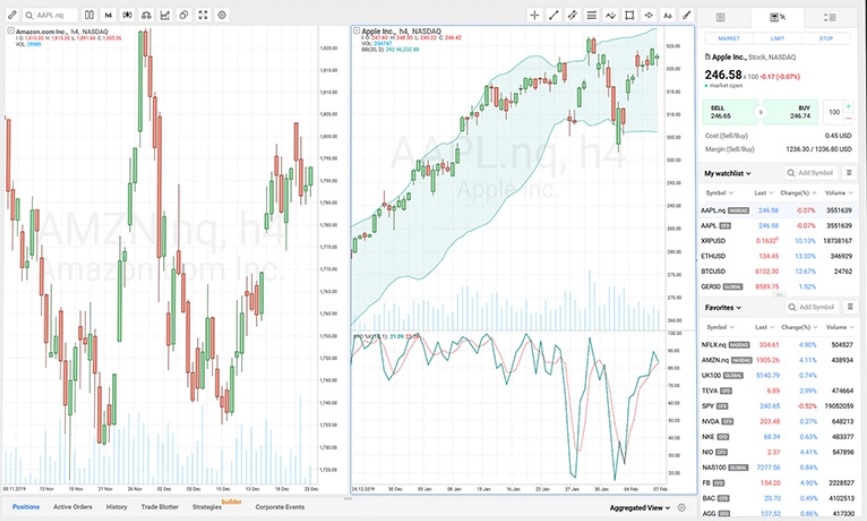This screenshot has width=867, height=521.
Task: Select NVDA row in Favorites
Action: click(x=777, y=421)
